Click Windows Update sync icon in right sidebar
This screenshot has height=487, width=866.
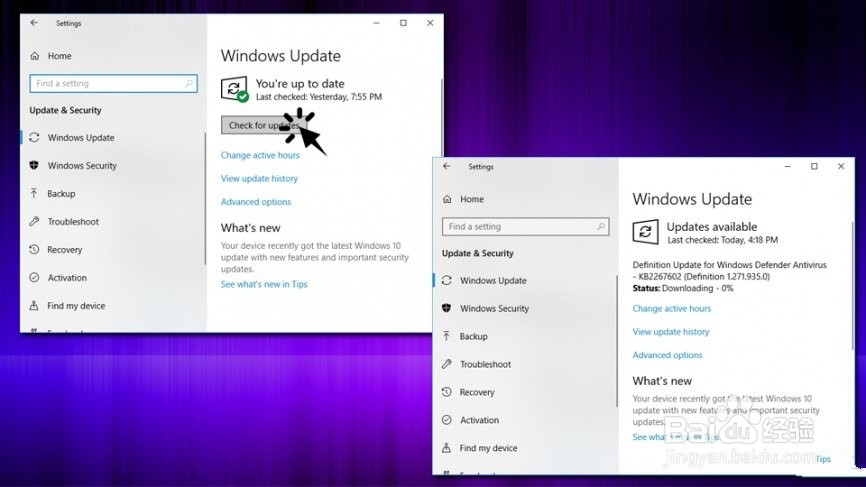click(447, 280)
